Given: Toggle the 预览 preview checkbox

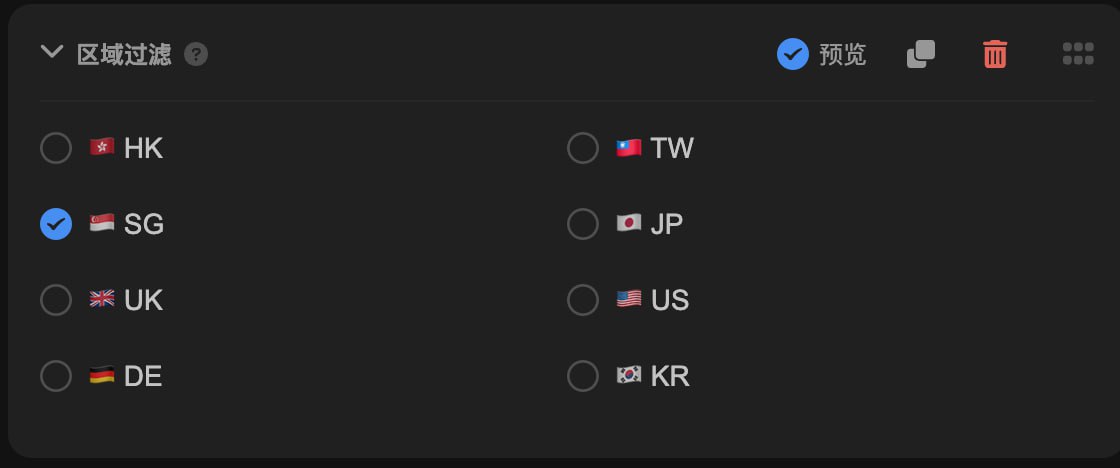Looking at the screenshot, I should click(792, 54).
